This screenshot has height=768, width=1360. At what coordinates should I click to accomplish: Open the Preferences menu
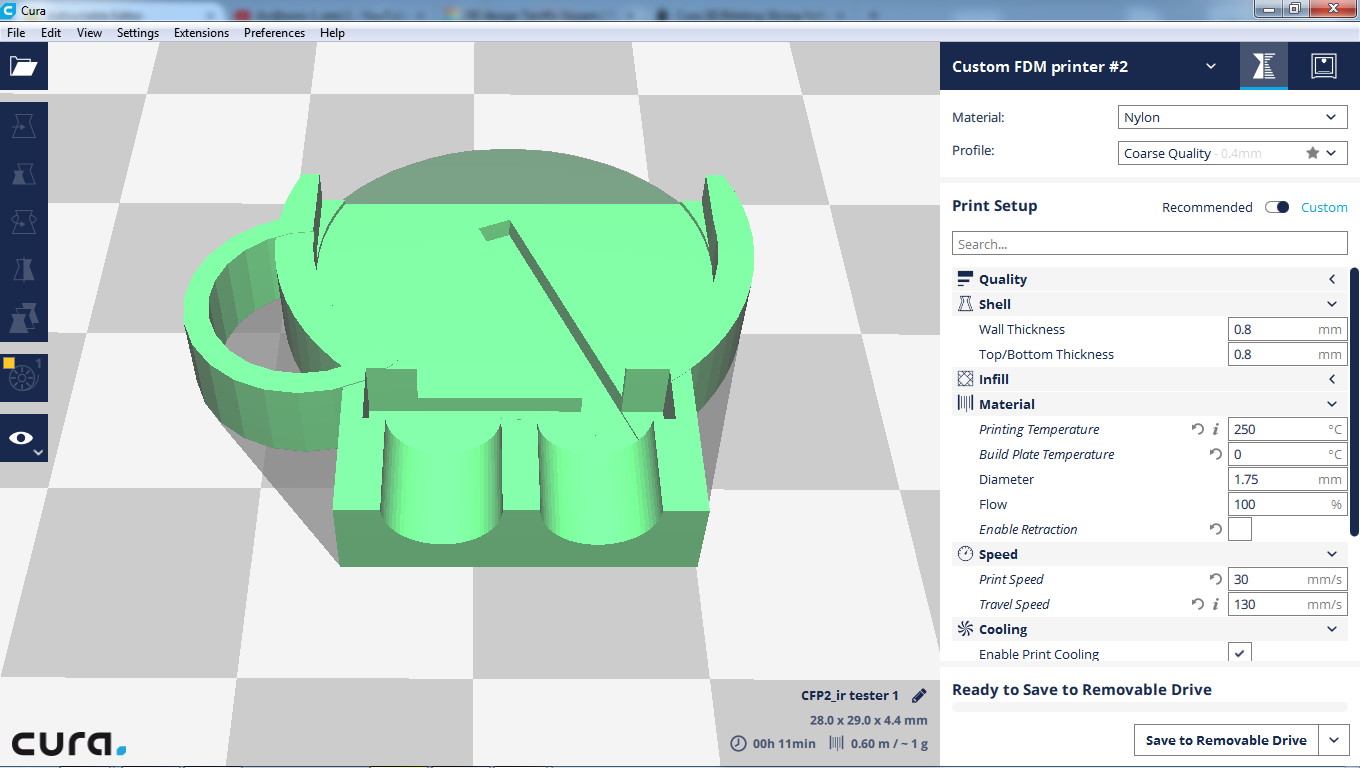click(274, 33)
